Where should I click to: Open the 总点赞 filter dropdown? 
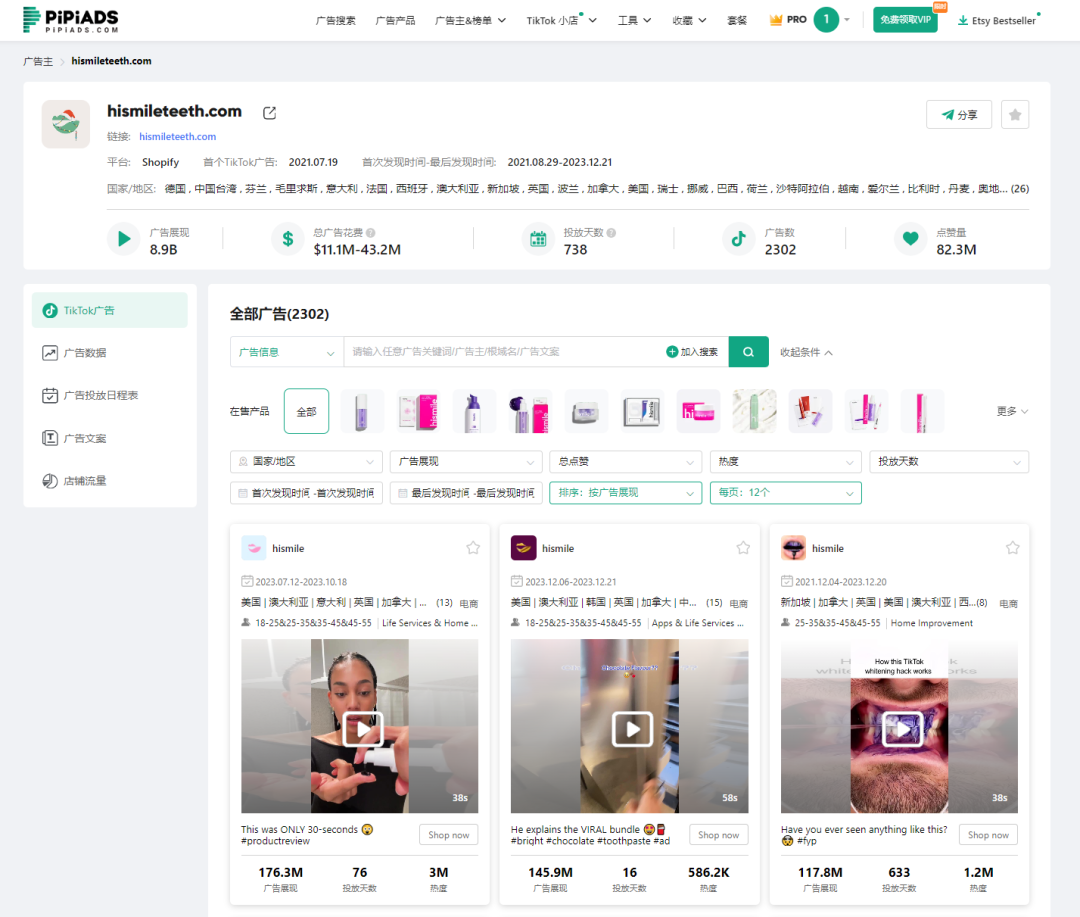(x=625, y=462)
